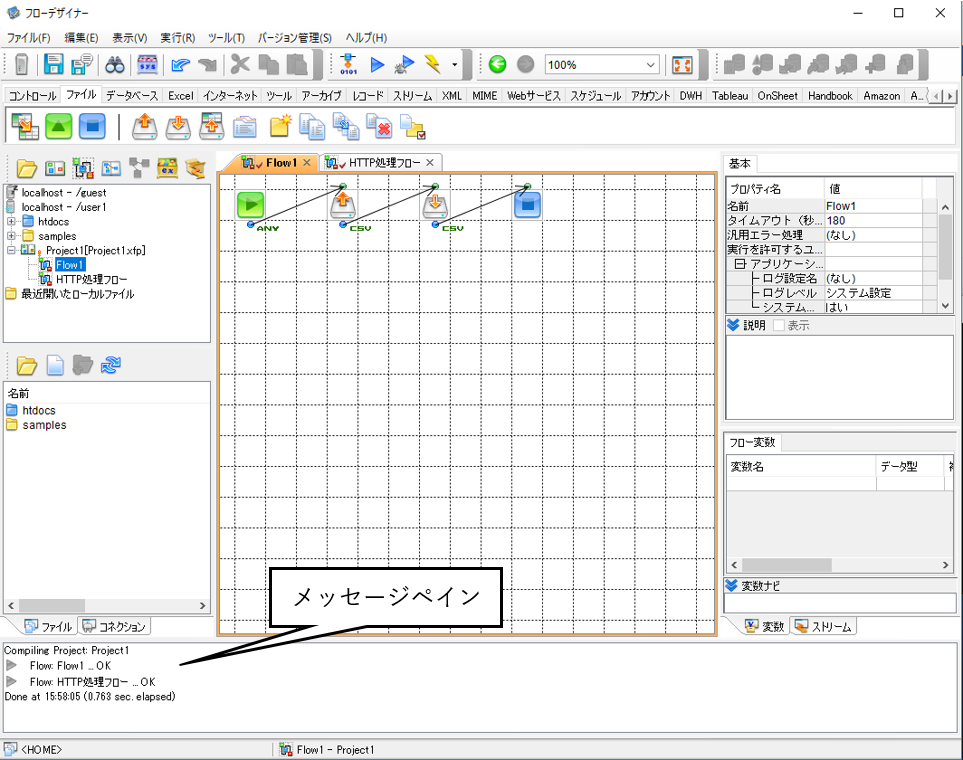Close the Flow1 editor tab
This screenshot has width=963, height=760.
[x=306, y=162]
